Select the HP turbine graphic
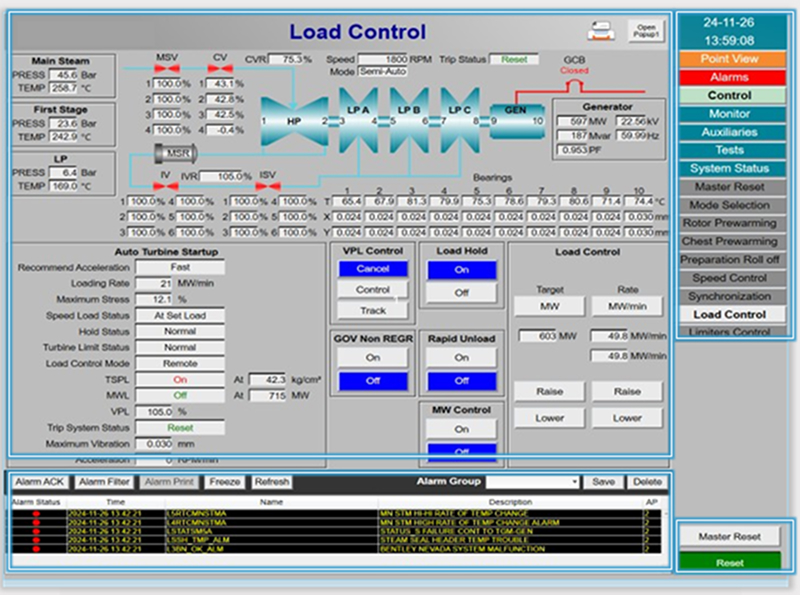The image size is (800, 595). coord(293,121)
